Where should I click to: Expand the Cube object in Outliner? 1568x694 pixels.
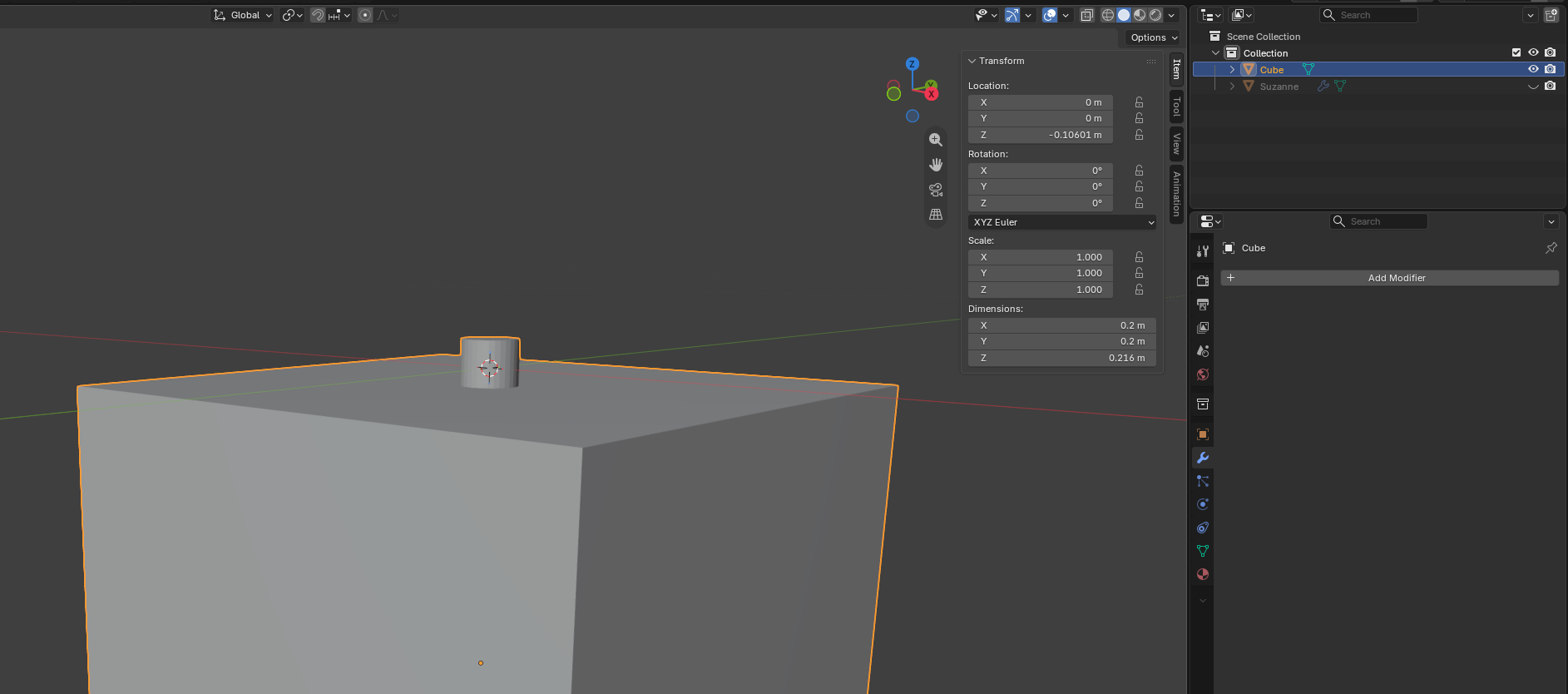click(x=1232, y=70)
